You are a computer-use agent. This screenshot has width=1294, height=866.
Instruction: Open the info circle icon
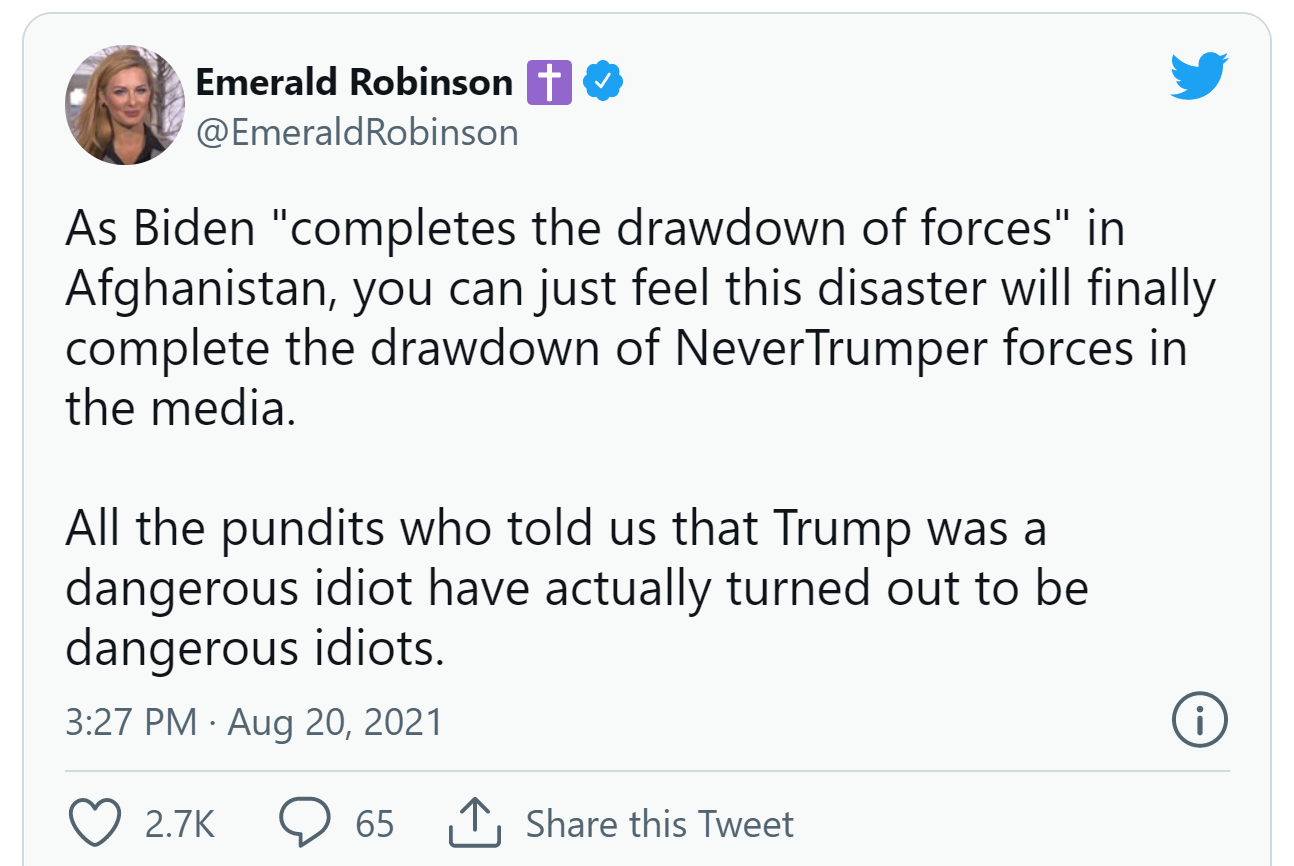click(1197, 721)
